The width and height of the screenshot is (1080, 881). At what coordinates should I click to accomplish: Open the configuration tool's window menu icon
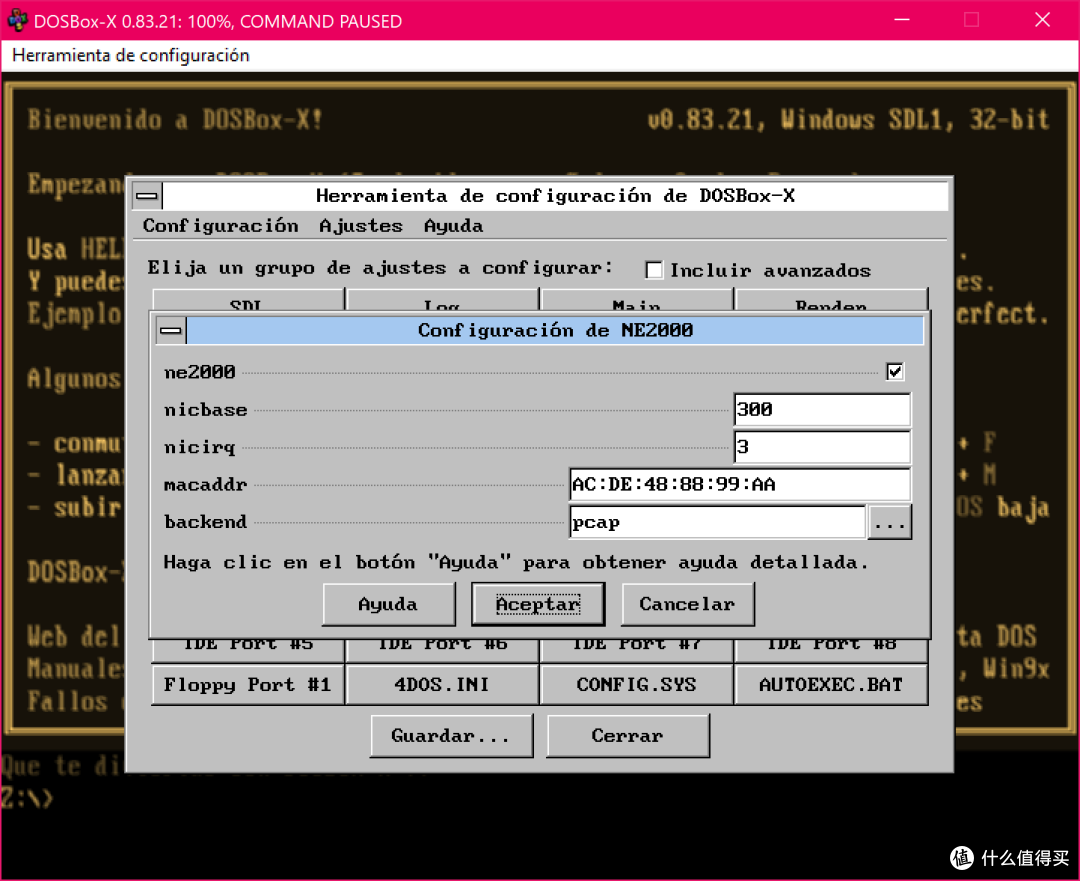(146, 195)
